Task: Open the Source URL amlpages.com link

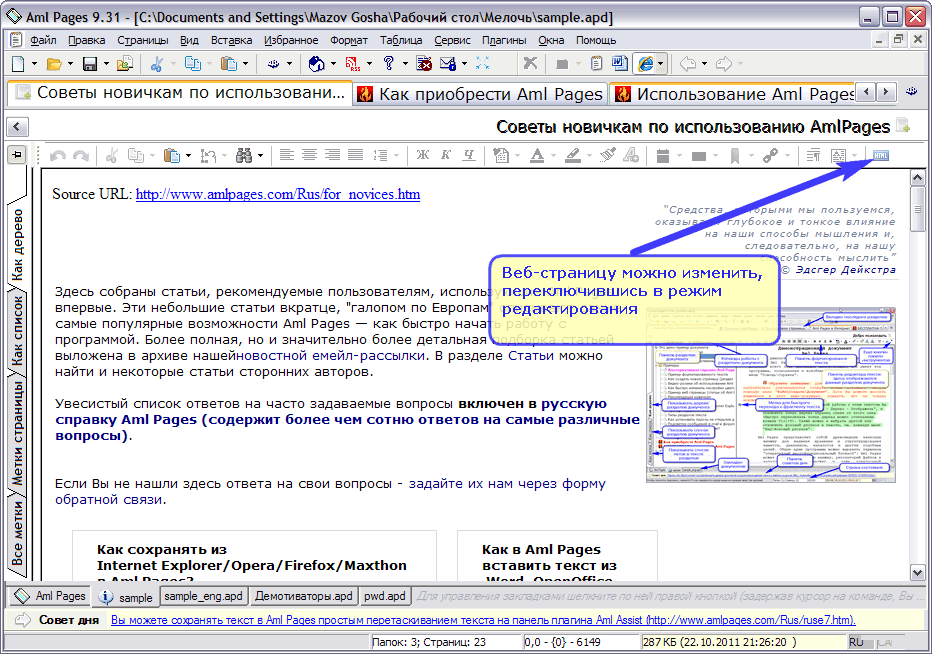Action: click(278, 194)
